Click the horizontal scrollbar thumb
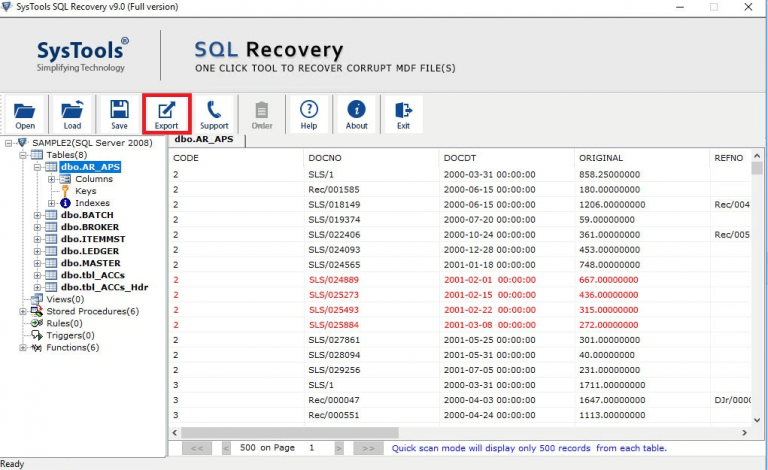 (x=289, y=433)
